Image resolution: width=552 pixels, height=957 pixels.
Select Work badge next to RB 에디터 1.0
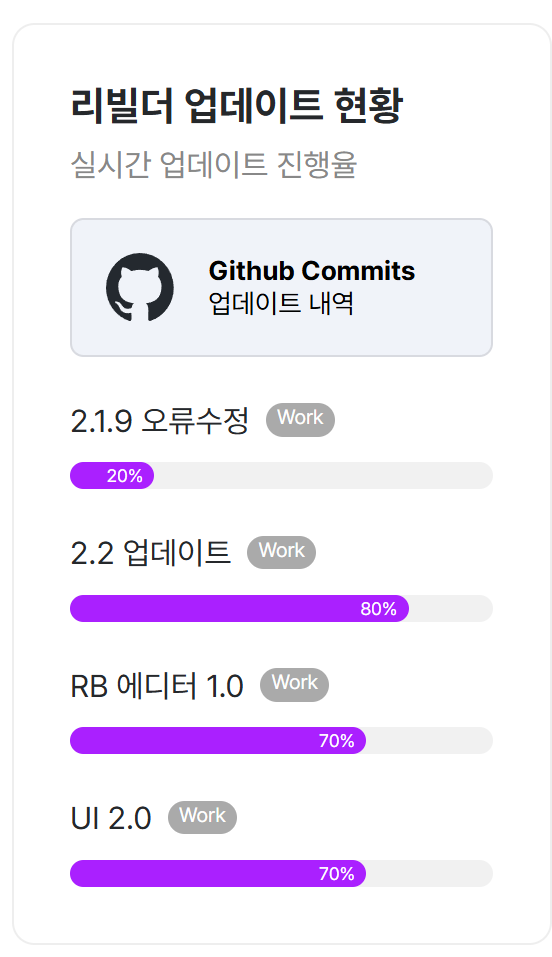point(294,685)
